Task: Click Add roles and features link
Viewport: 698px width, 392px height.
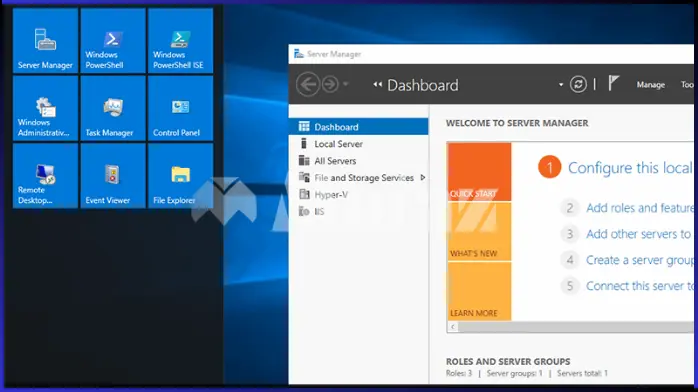Action: click(x=640, y=208)
